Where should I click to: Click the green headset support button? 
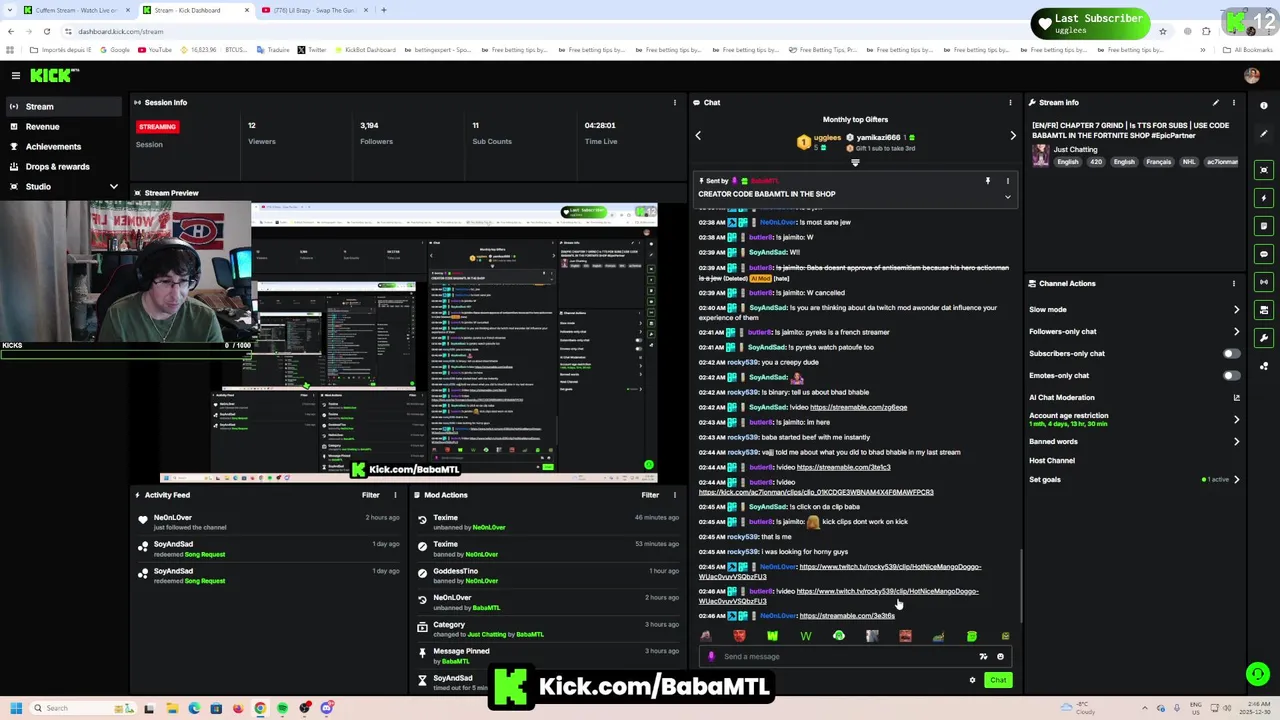click(1258, 674)
